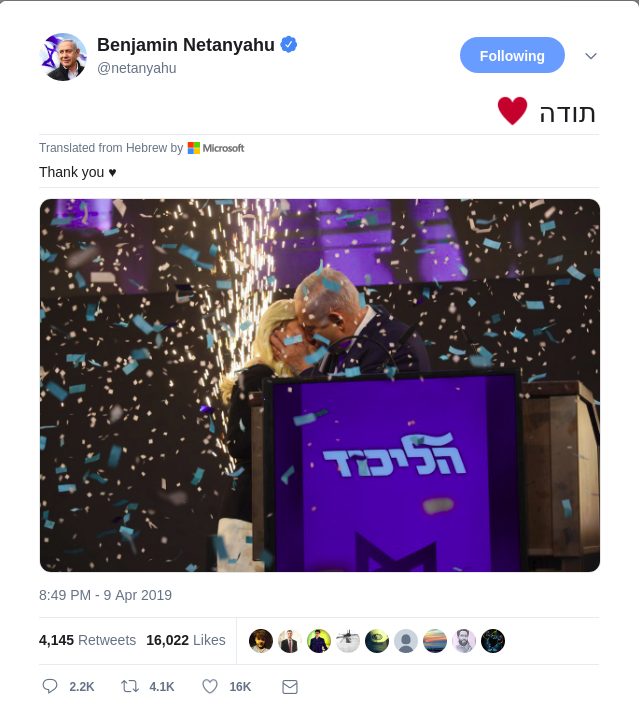The height and width of the screenshot is (725, 639).
Task: Toggle the Following button
Action: click(512, 55)
